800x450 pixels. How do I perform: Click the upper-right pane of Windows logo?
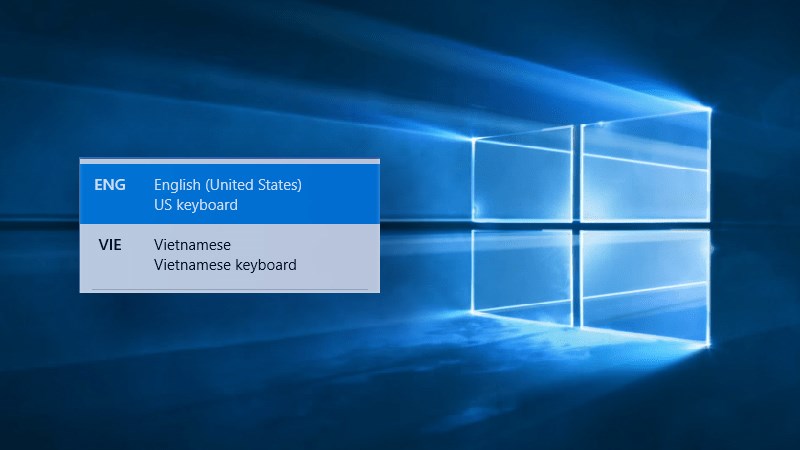(x=645, y=165)
